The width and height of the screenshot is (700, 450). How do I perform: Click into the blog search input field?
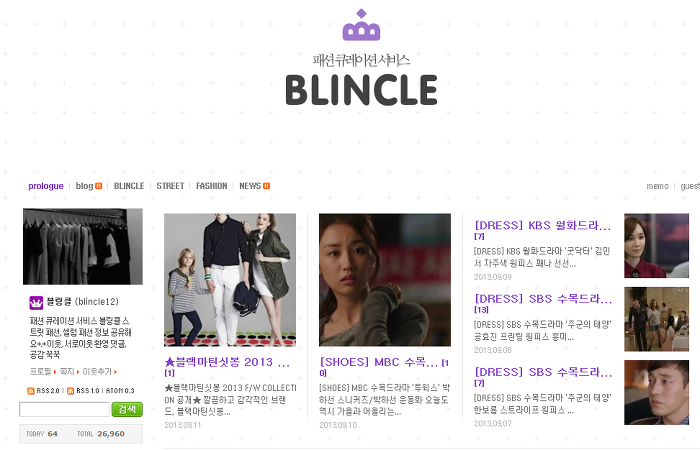coord(64,409)
